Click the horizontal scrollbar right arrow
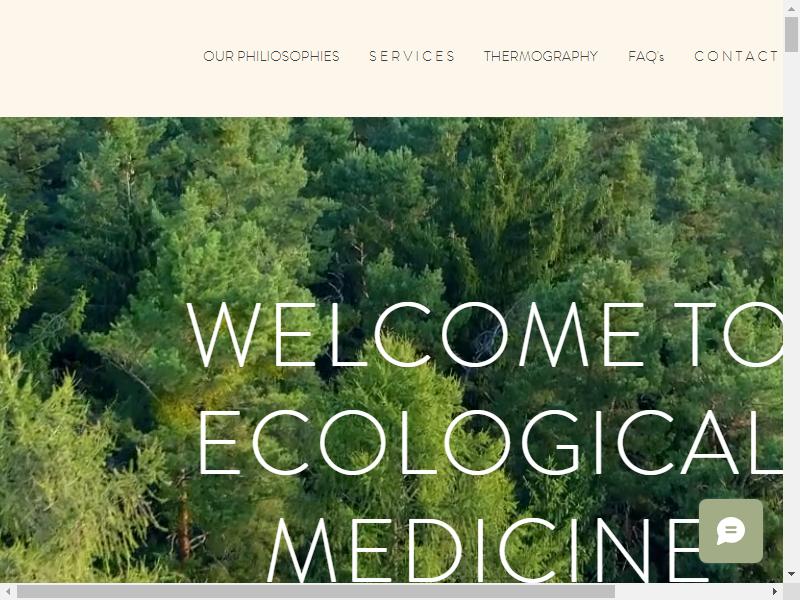Viewport: 800px width, 600px height. (x=775, y=591)
